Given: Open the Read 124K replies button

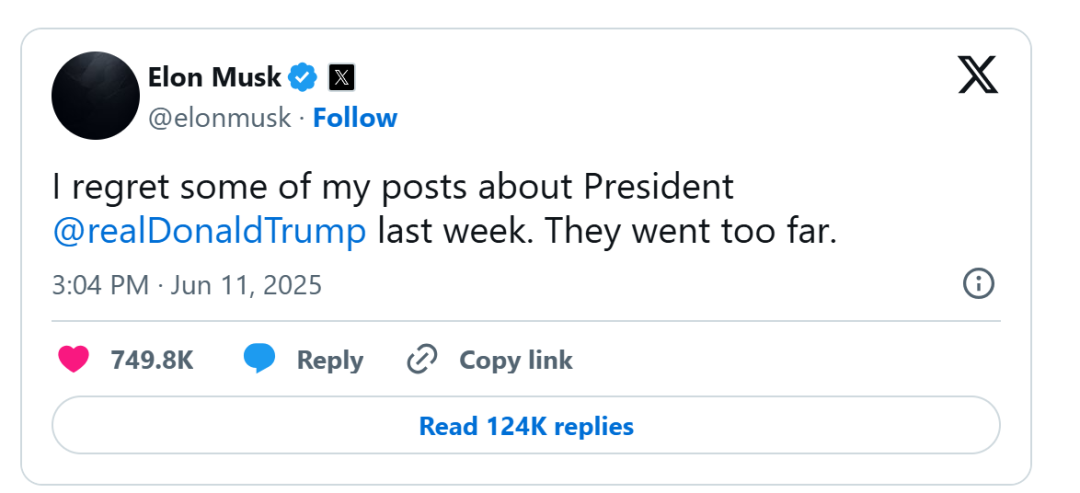Looking at the screenshot, I should pyautogui.click(x=526, y=426).
